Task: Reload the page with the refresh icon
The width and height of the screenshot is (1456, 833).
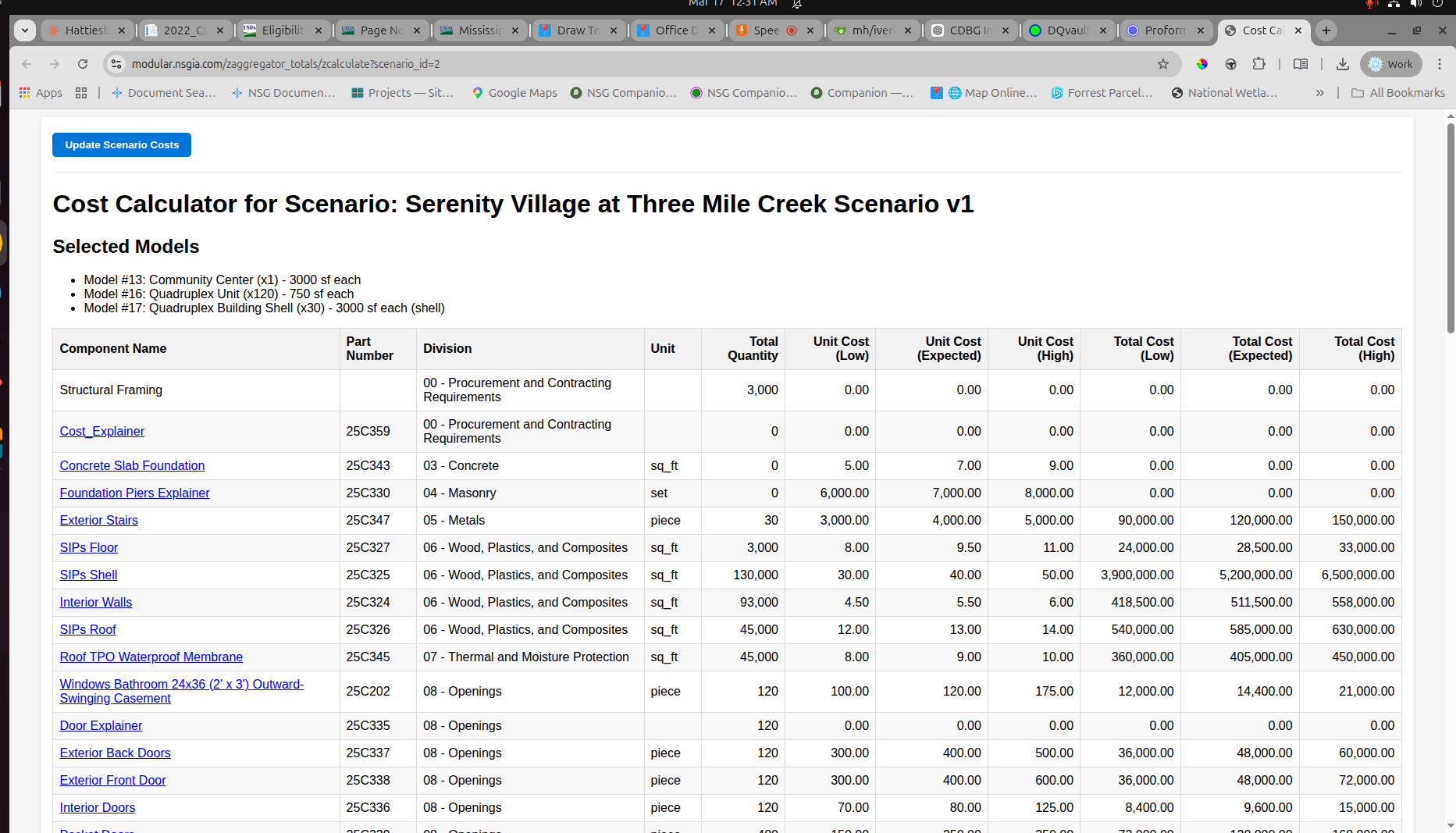Action: tap(83, 64)
